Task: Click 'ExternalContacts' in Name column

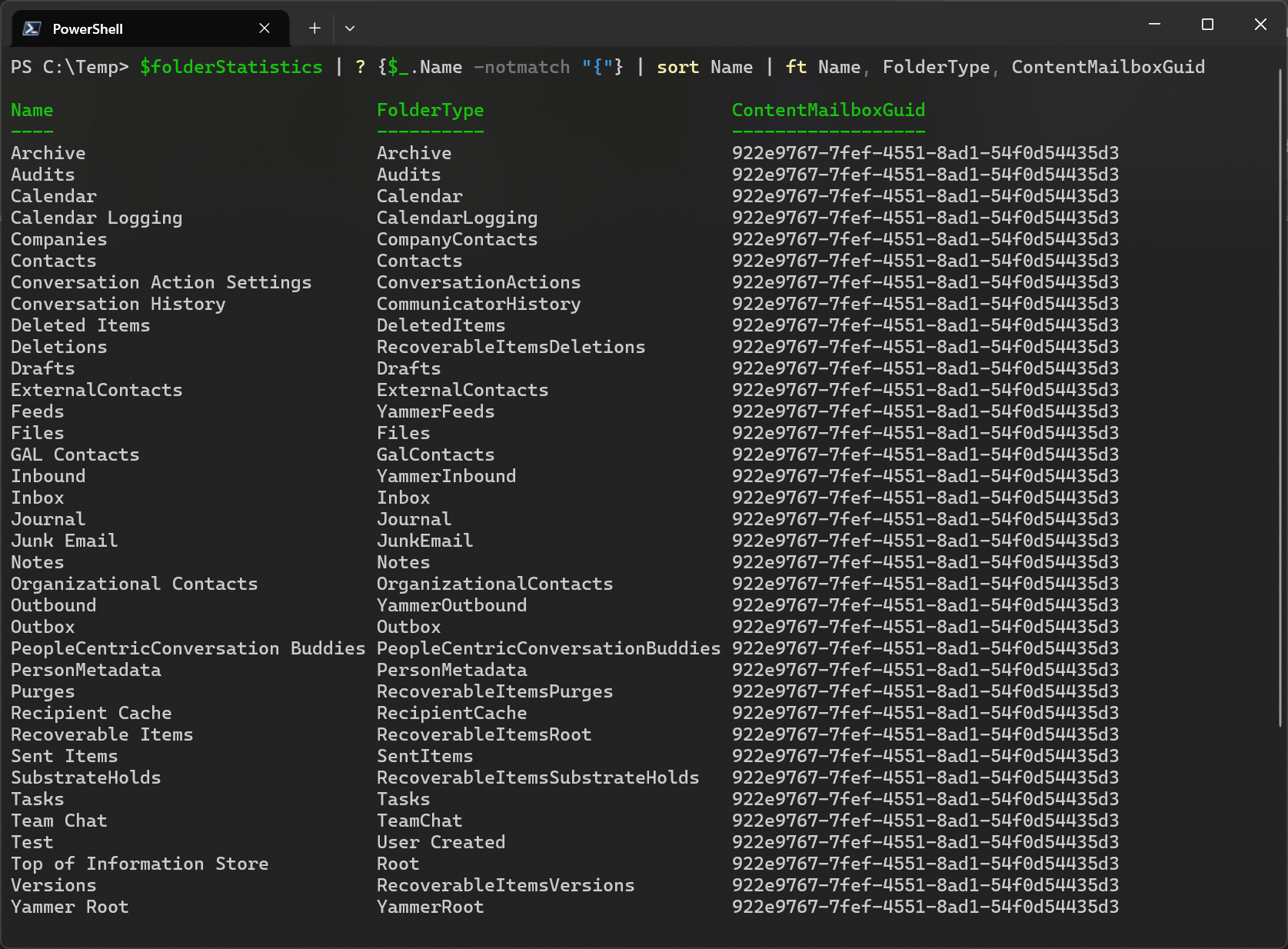Action: coord(97,390)
